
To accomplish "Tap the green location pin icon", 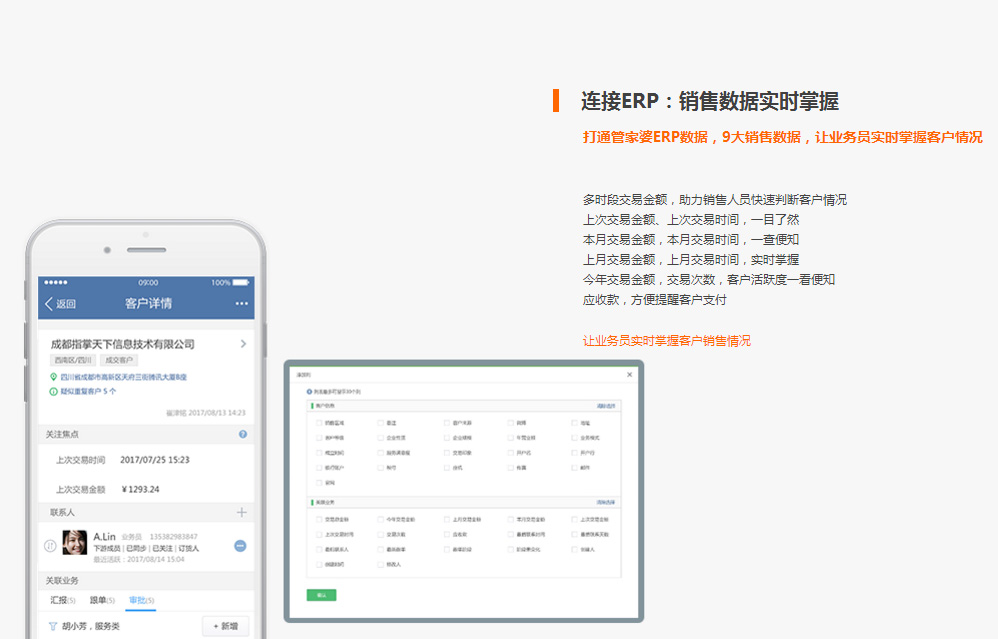I will (x=53, y=377).
